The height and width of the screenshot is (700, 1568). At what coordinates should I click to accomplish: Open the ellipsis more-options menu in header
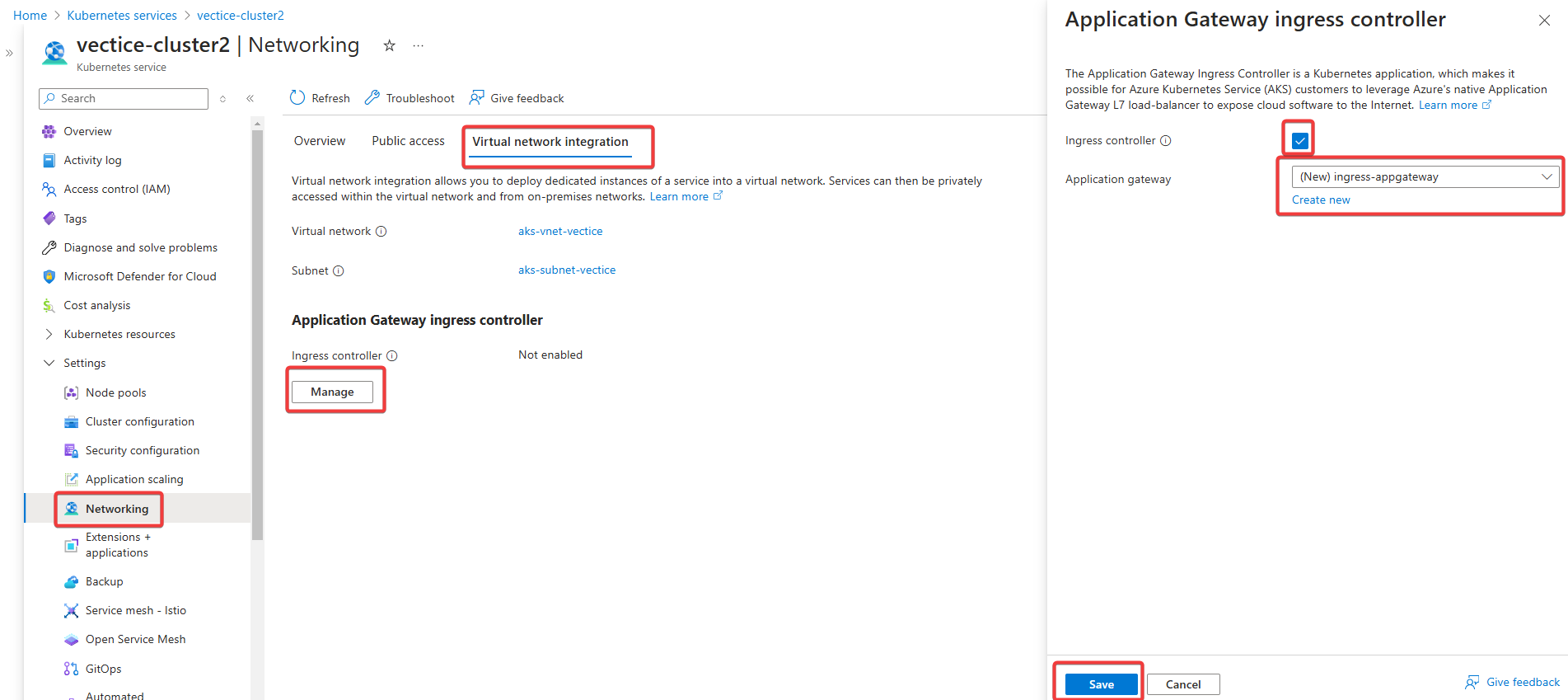click(x=419, y=45)
